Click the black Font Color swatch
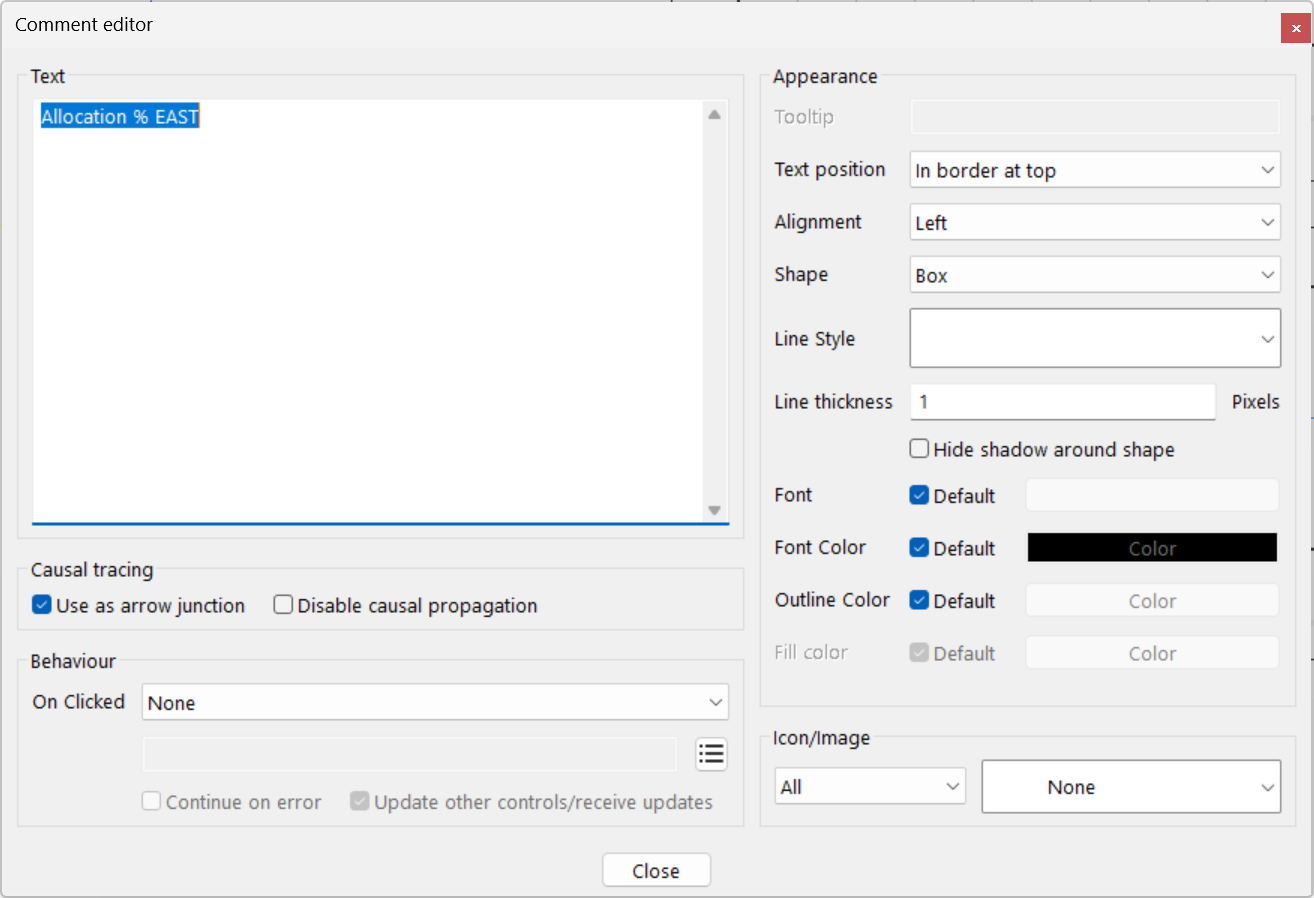Viewport: 1314px width, 898px height. click(1151, 547)
